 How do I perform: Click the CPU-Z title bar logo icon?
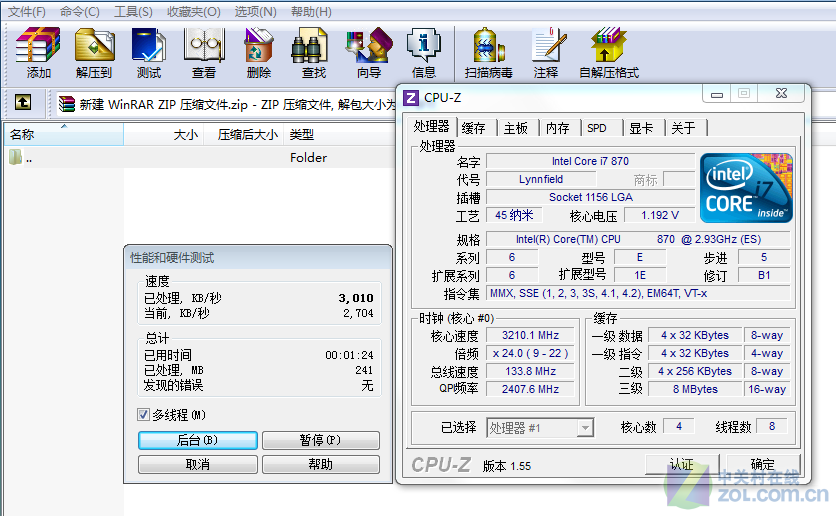411,98
